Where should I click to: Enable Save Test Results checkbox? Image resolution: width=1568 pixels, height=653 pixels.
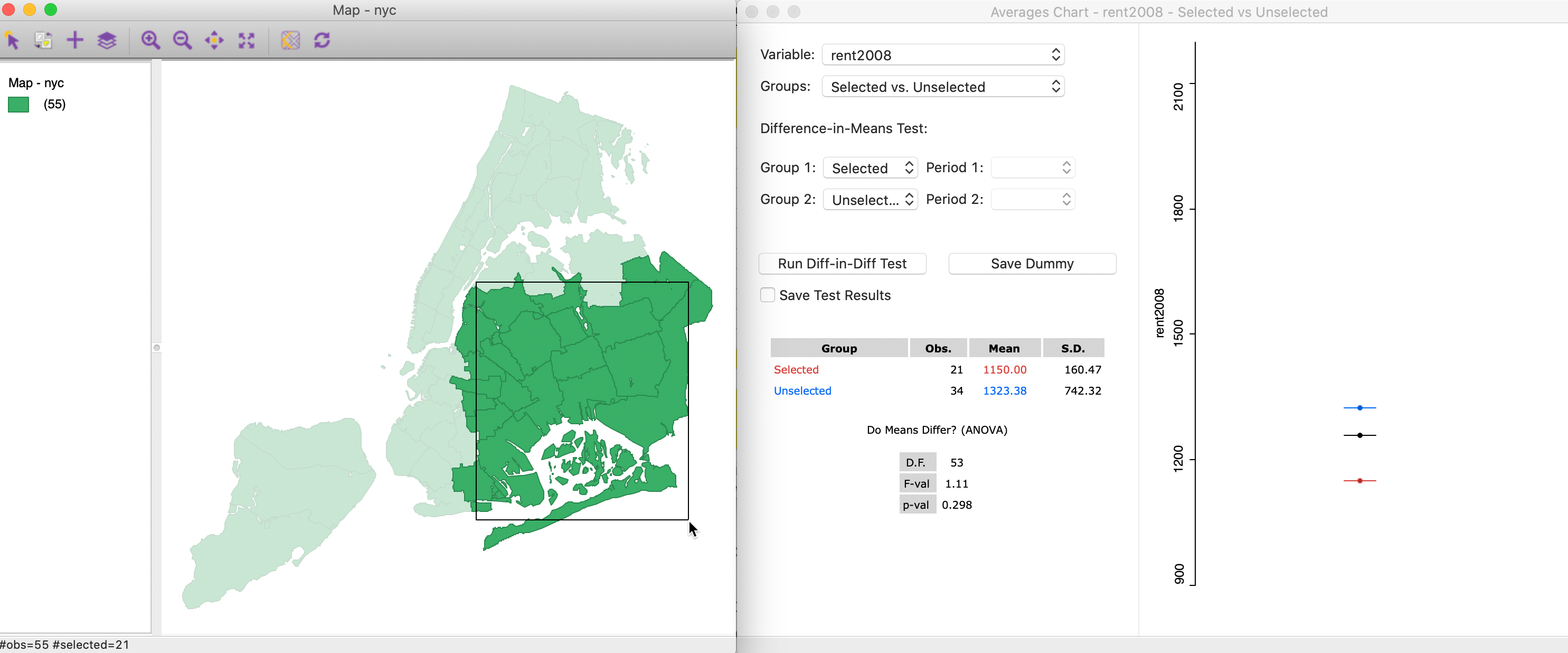(768, 295)
